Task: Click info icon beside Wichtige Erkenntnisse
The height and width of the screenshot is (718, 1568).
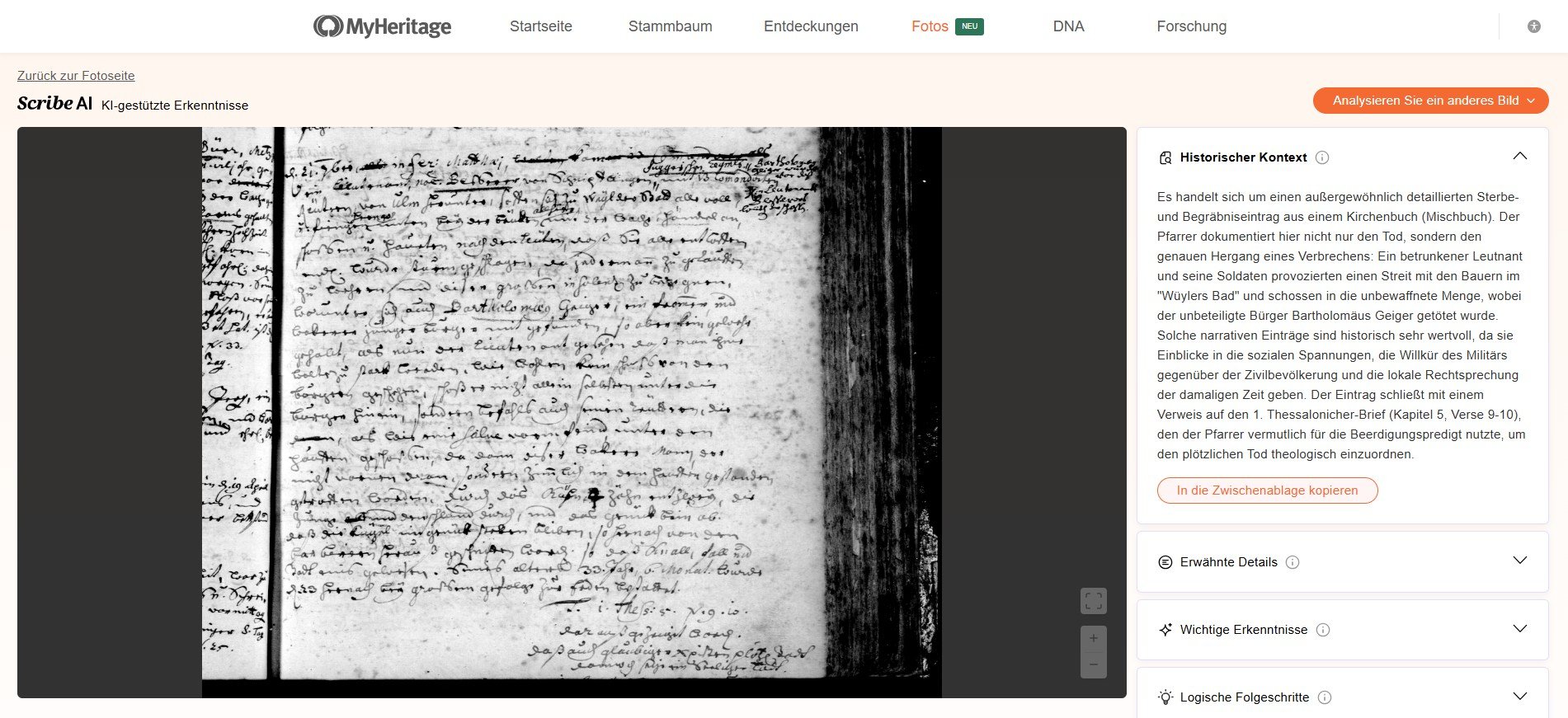Action: coord(1323,630)
